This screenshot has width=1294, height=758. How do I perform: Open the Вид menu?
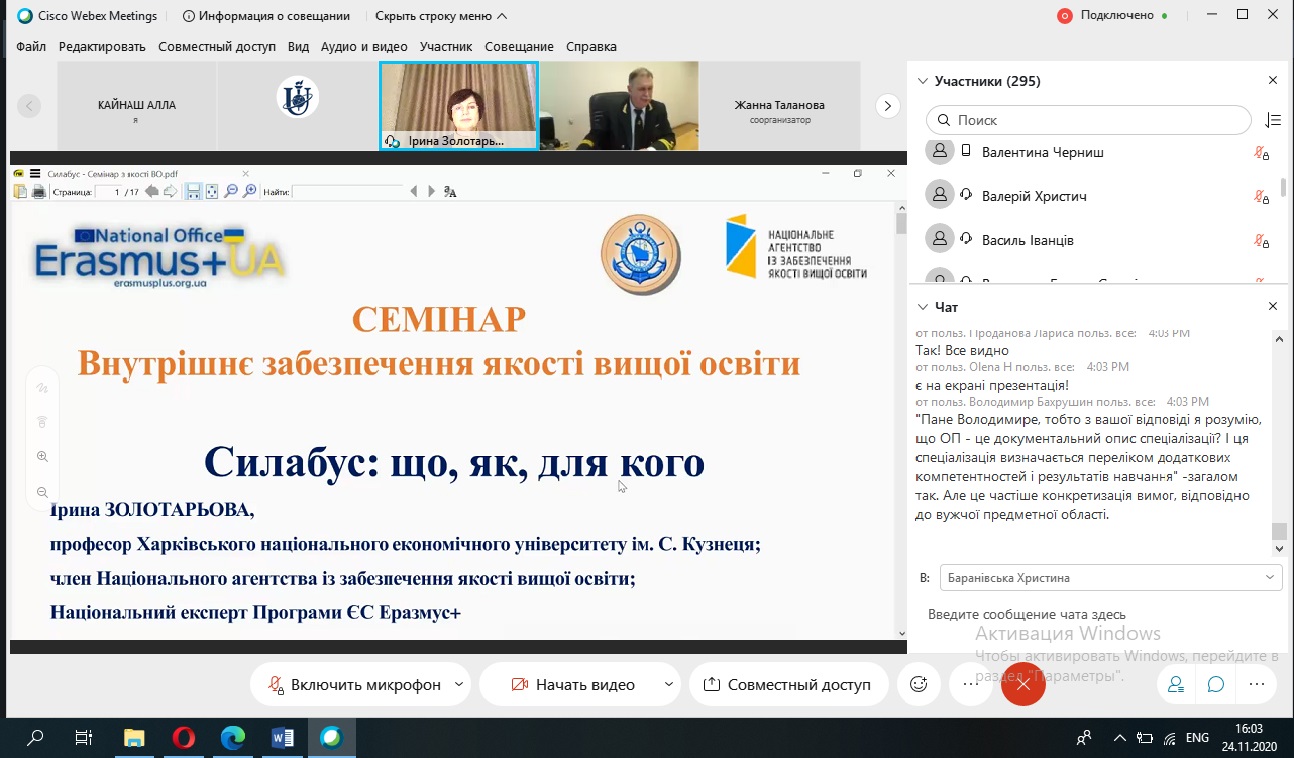(x=298, y=47)
